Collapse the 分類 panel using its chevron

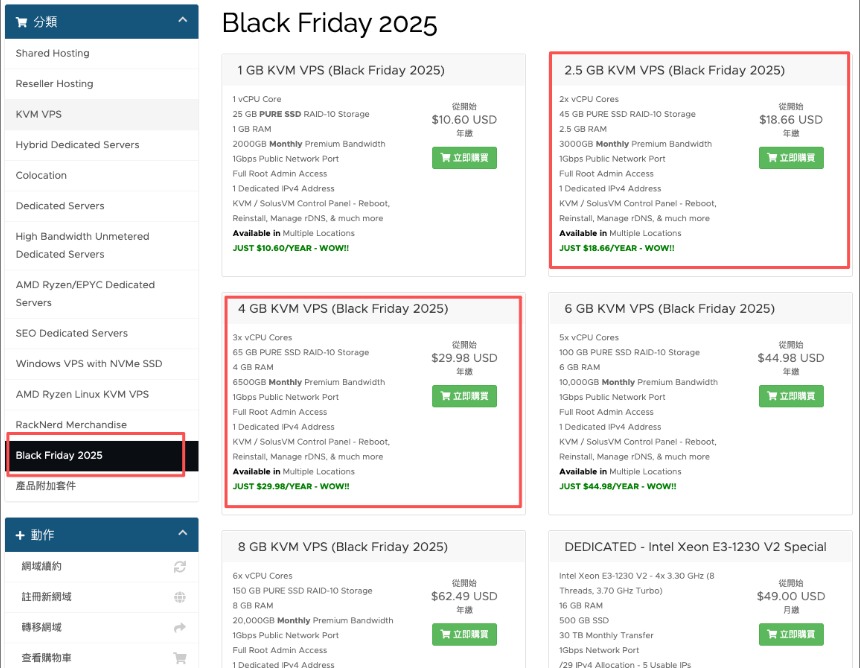tap(181, 20)
